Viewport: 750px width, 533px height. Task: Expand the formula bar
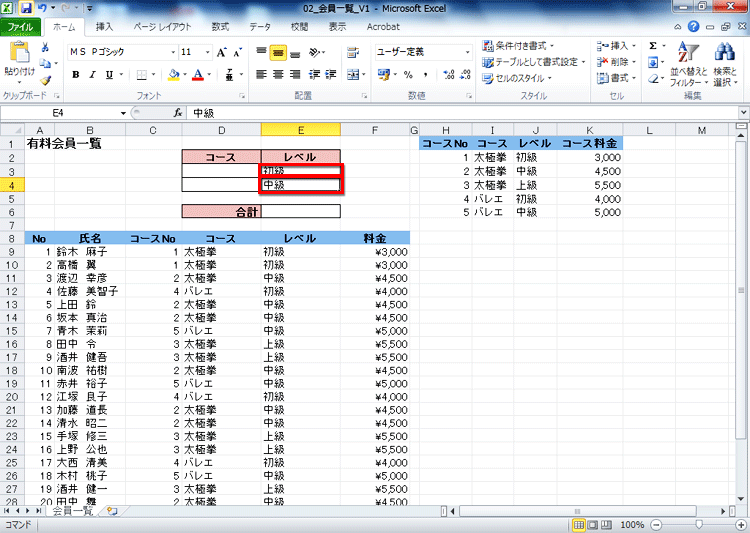coord(743,113)
